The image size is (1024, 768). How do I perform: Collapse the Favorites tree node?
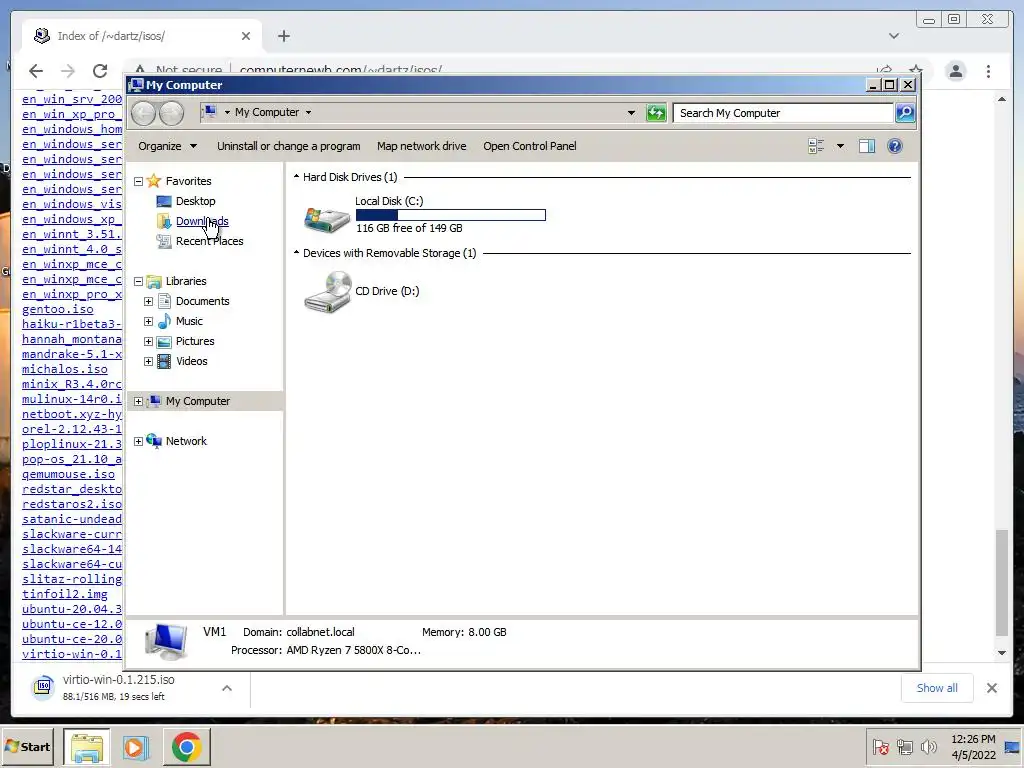tap(138, 181)
